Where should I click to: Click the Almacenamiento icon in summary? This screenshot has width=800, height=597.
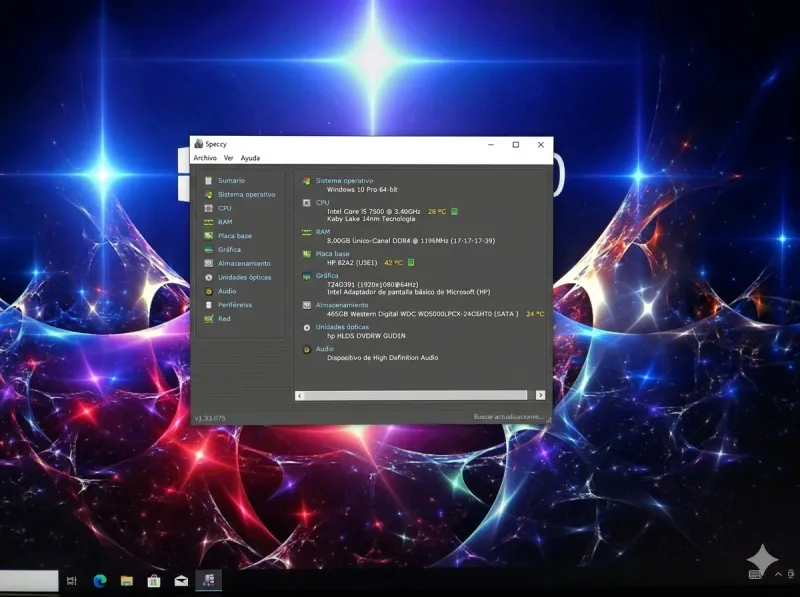point(306,305)
